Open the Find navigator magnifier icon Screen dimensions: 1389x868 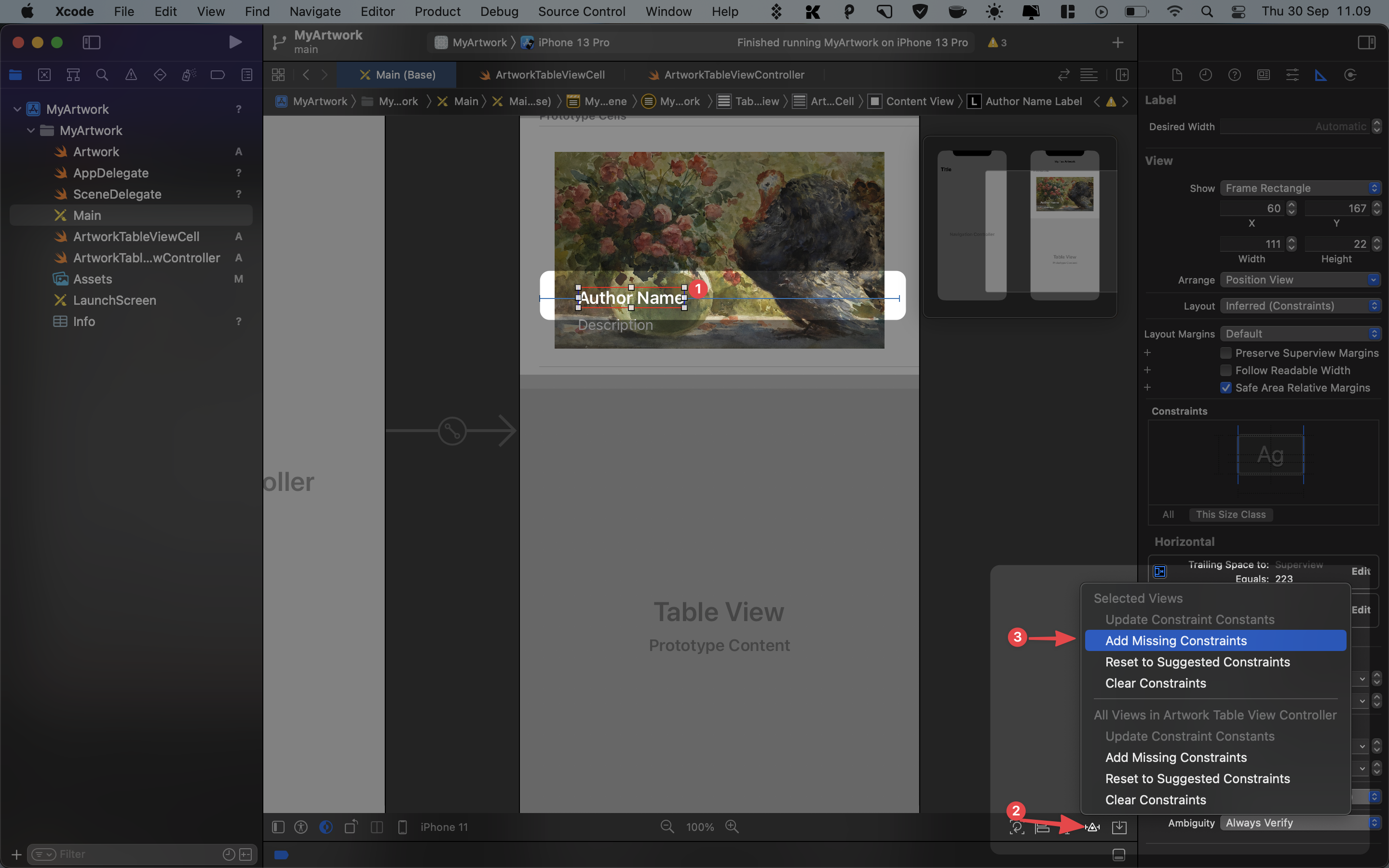pos(102,75)
